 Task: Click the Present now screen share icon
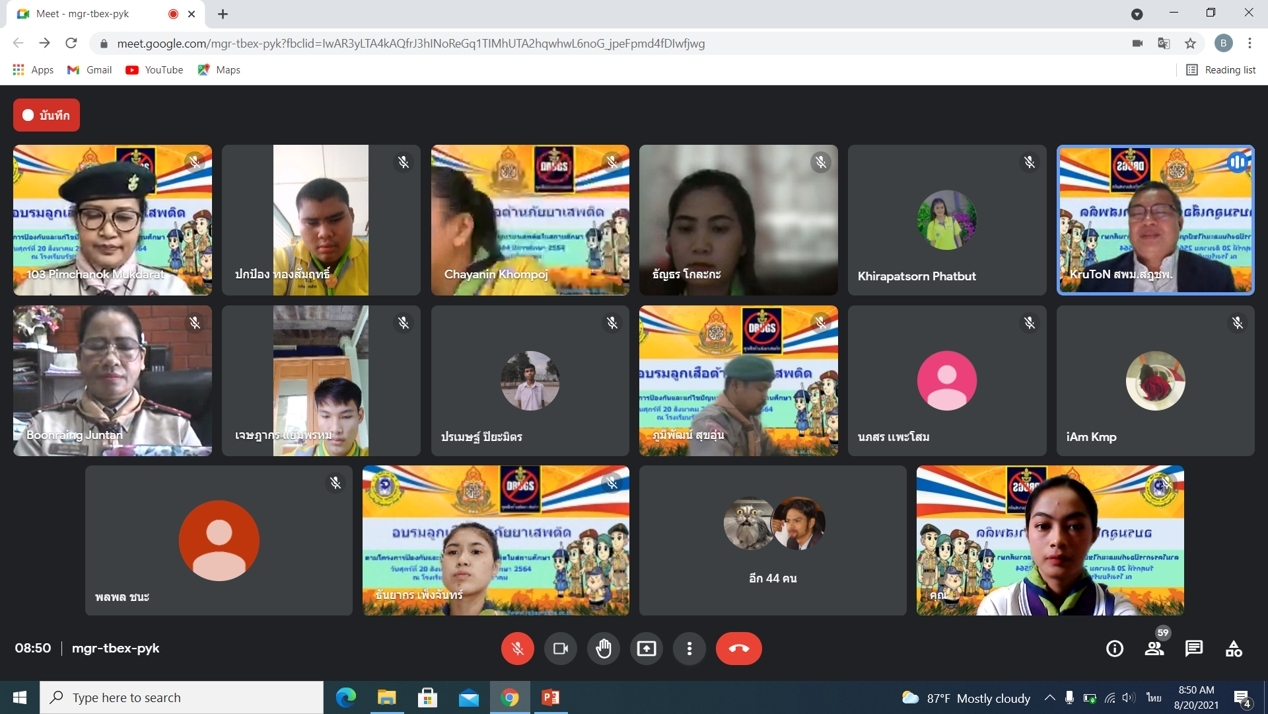click(647, 648)
